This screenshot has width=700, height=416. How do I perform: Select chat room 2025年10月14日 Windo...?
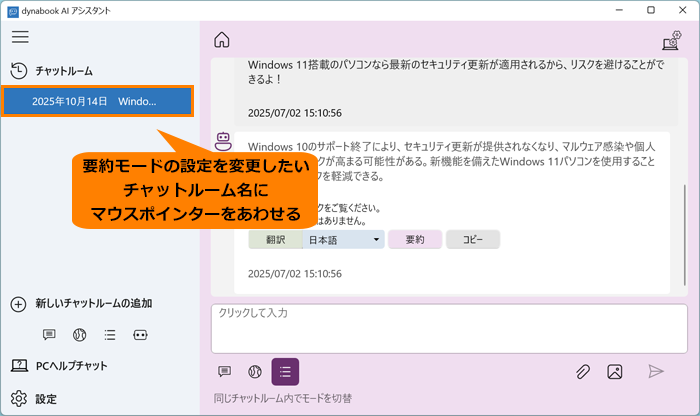pyautogui.click(x=97, y=101)
